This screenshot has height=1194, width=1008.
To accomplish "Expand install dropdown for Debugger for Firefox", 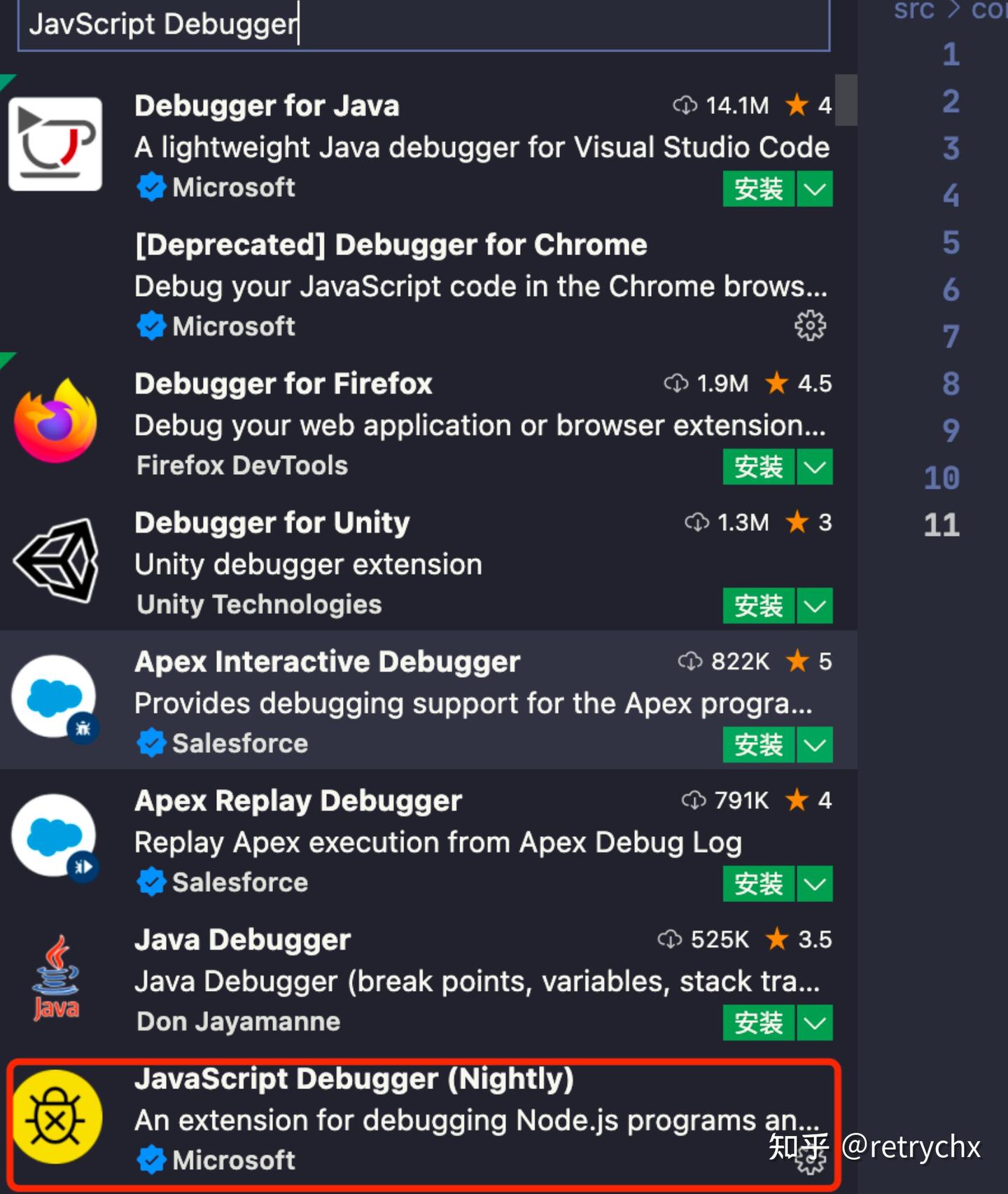I will pyautogui.click(x=815, y=467).
